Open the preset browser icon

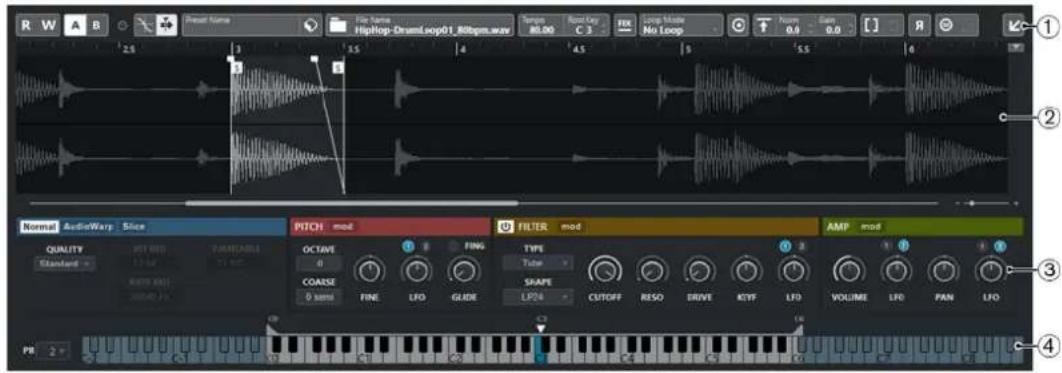[310, 25]
